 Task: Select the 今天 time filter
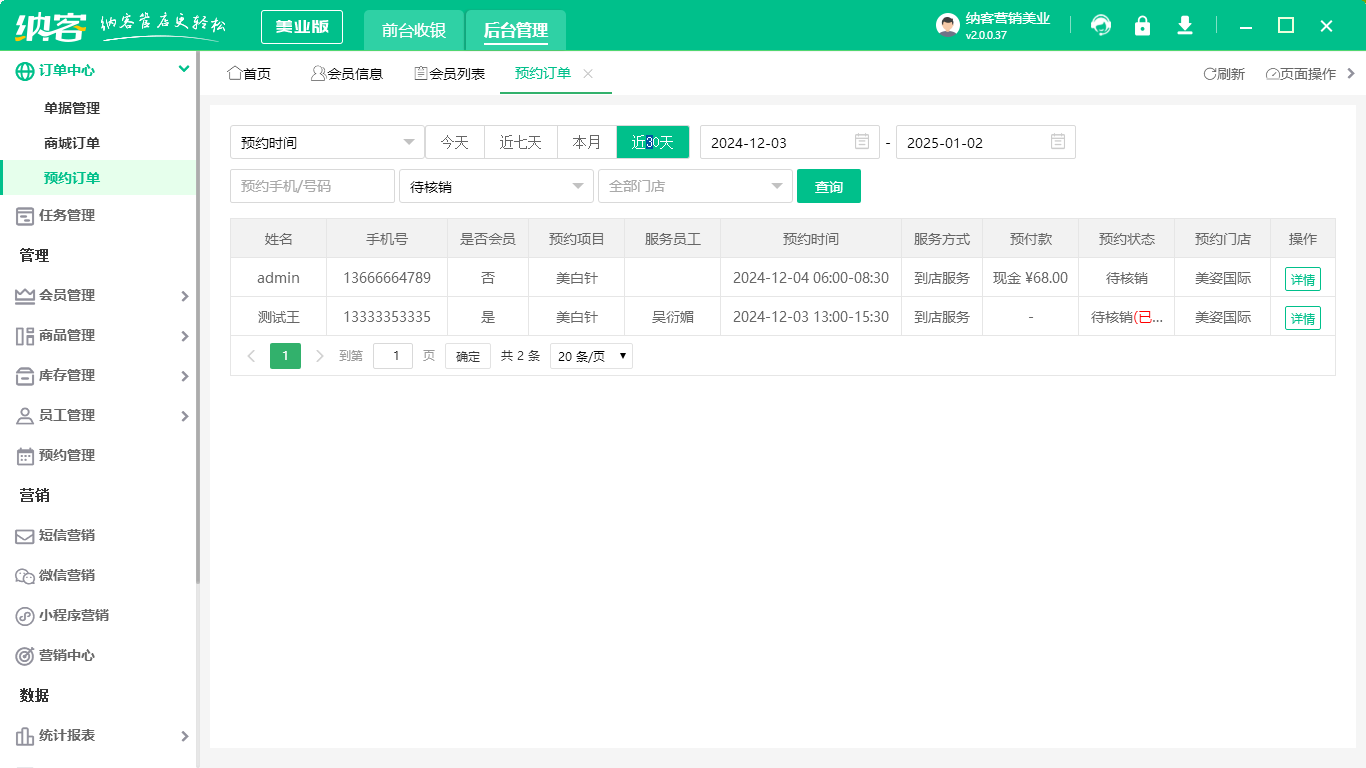(455, 142)
